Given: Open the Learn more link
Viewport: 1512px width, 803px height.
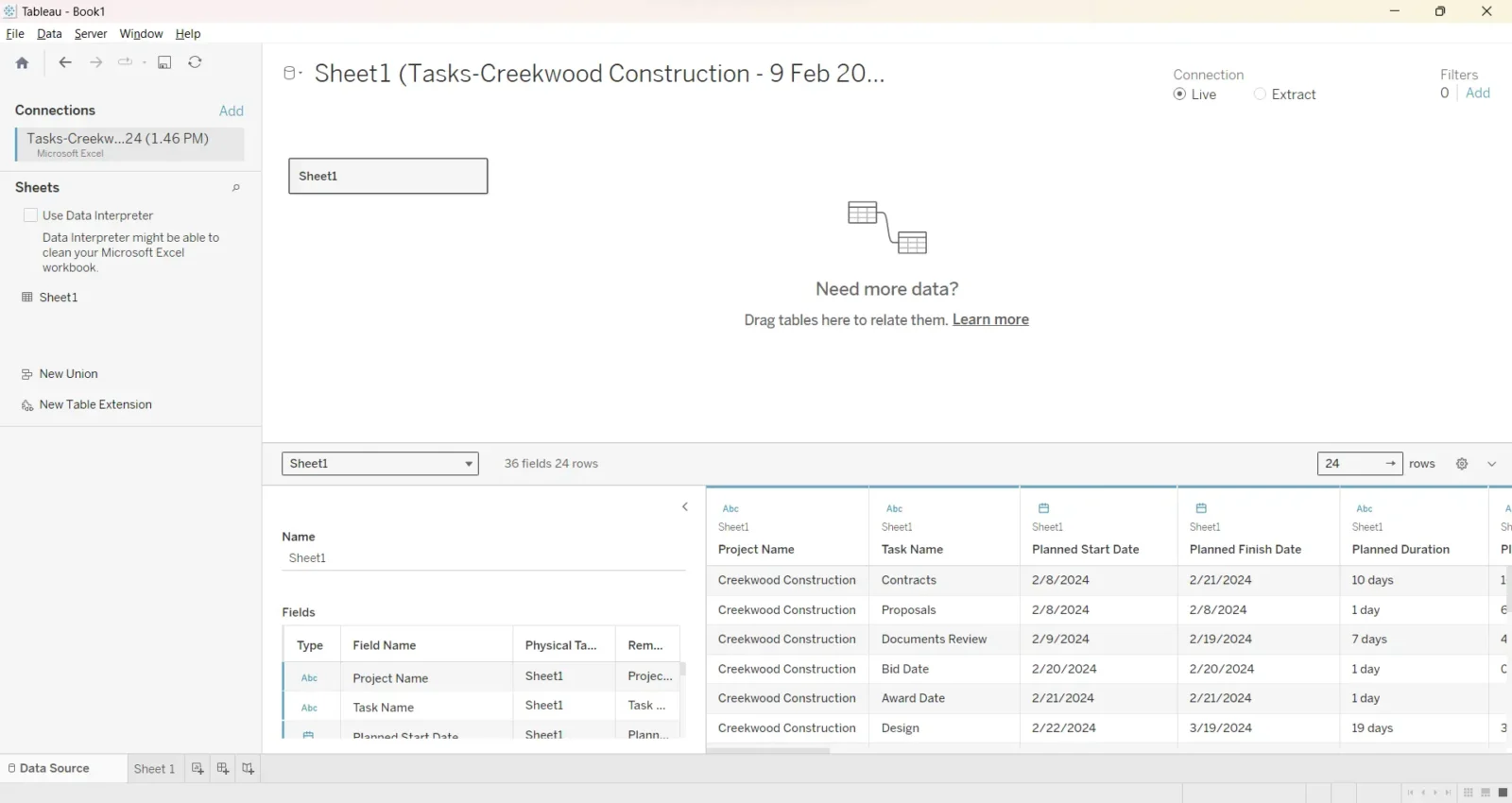Looking at the screenshot, I should click(990, 319).
